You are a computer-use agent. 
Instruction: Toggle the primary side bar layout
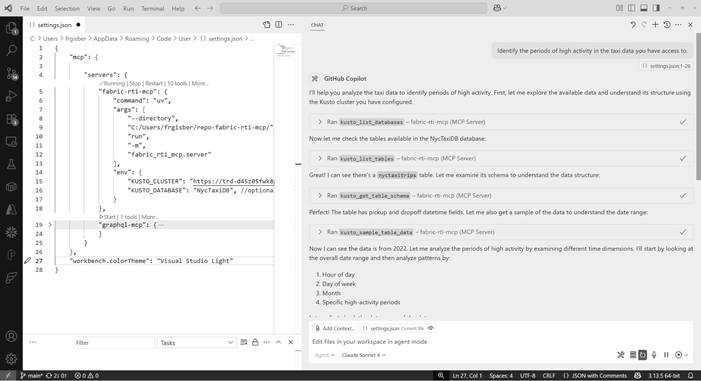(x=632, y=8)
